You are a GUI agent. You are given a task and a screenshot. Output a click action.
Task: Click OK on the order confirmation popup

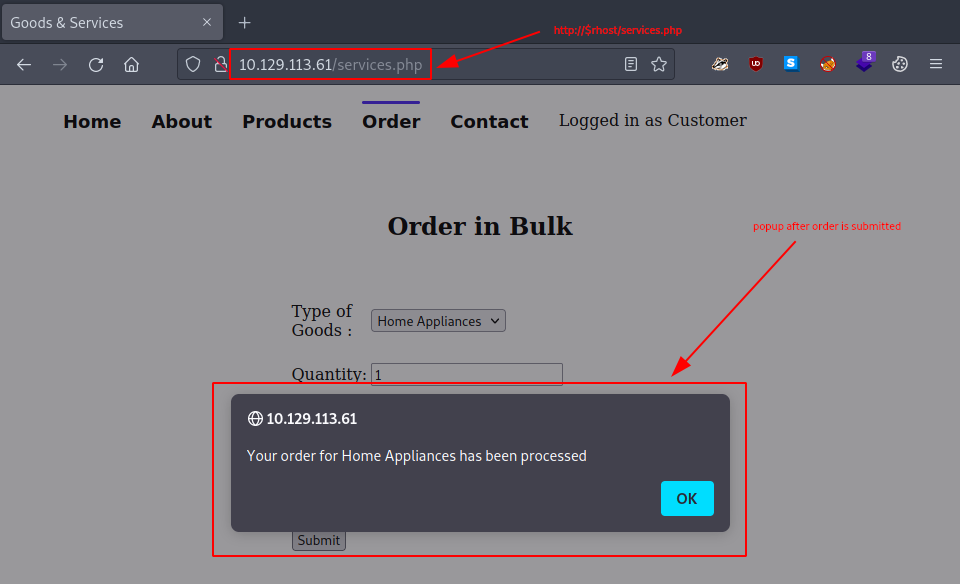687,498
